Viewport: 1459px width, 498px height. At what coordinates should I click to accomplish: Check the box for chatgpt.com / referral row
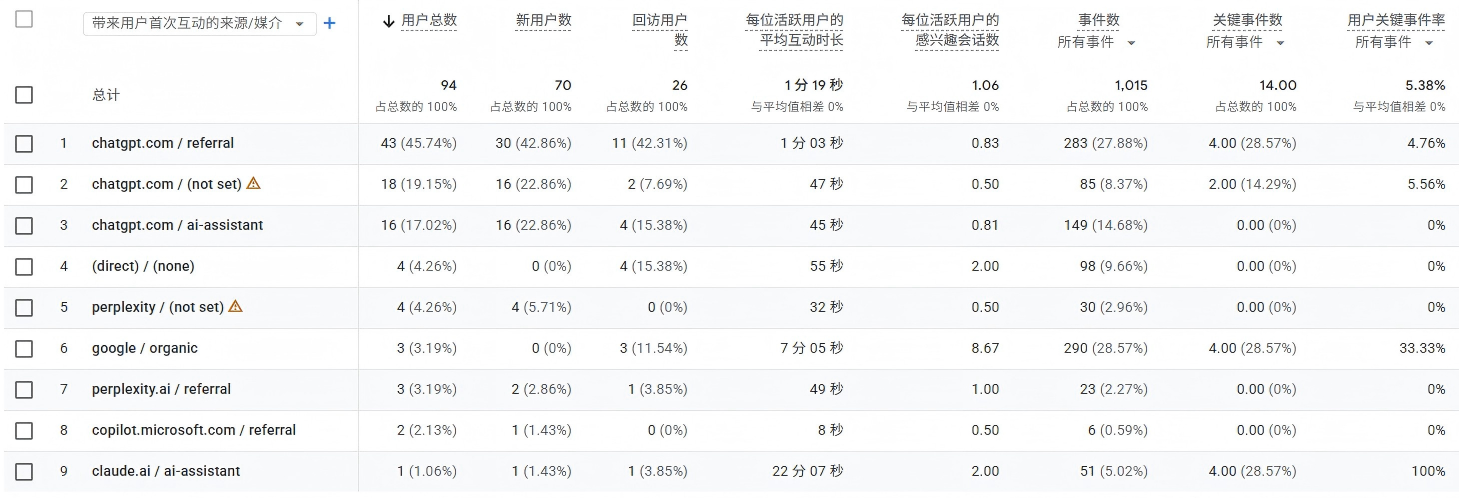pos(24,144)
